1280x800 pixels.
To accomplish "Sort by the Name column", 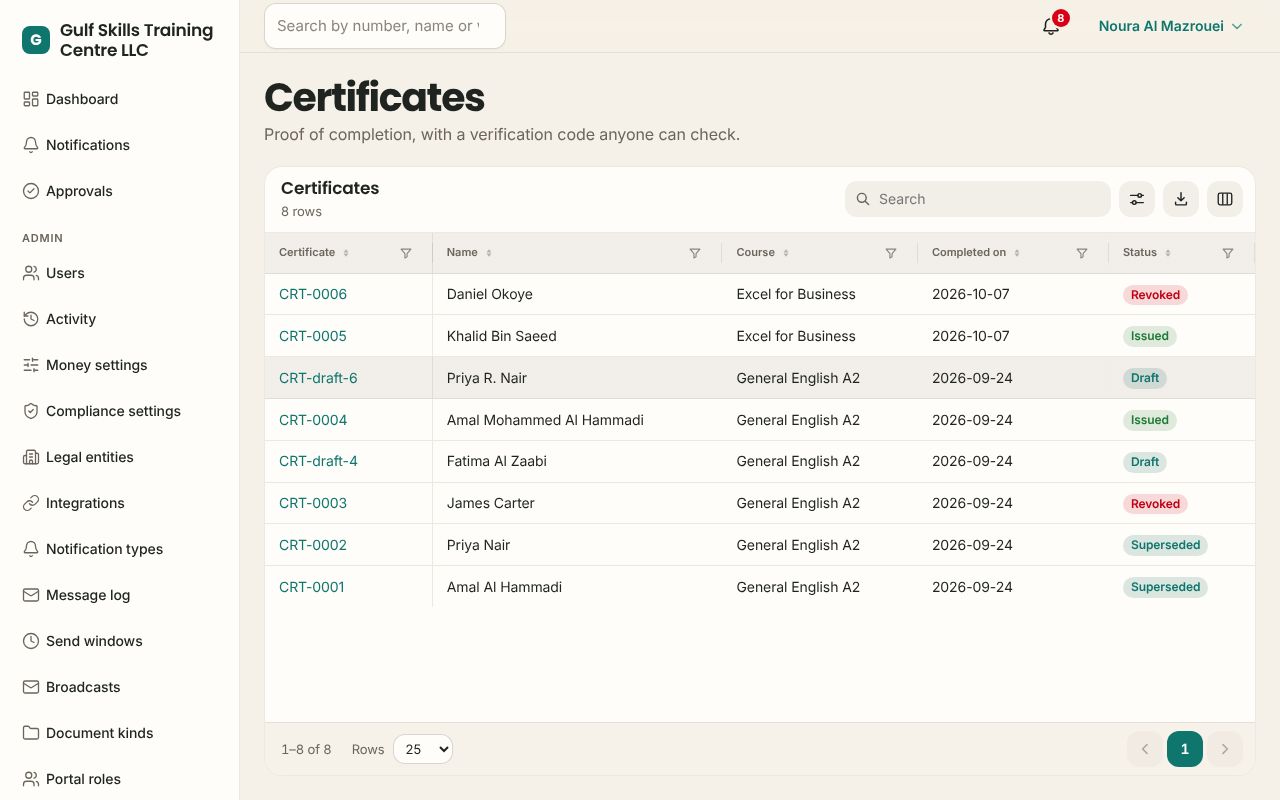I will [469, 253].
